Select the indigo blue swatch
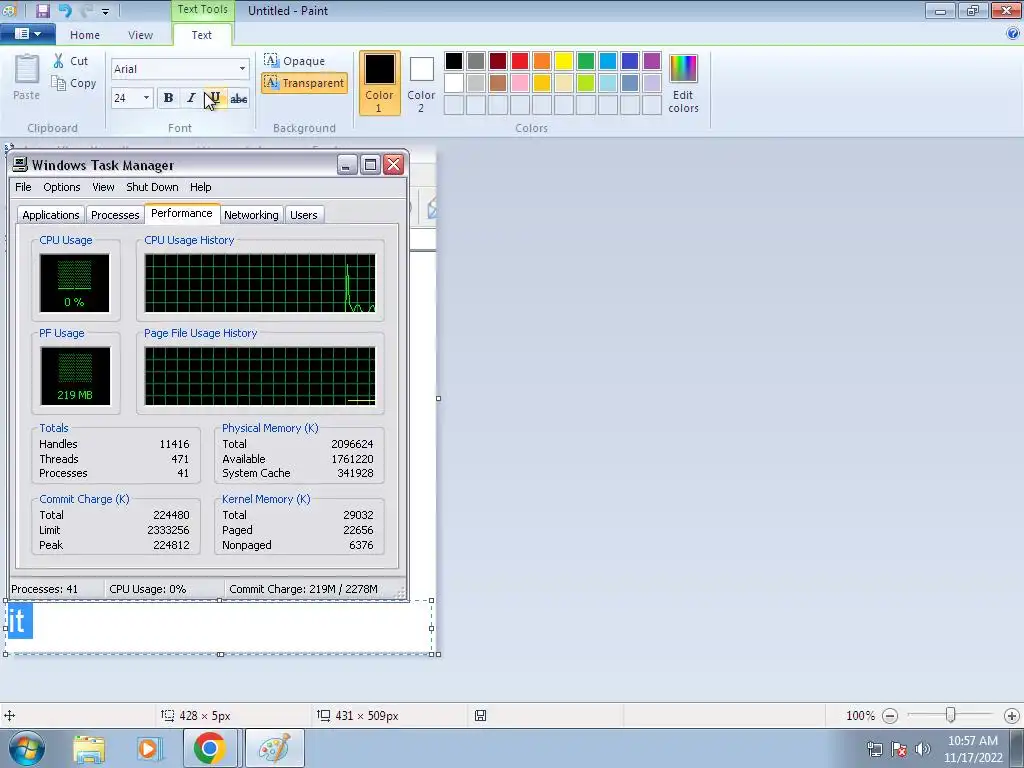The image size is (1024, 768). pyautogui.click(x=630, y=61)
